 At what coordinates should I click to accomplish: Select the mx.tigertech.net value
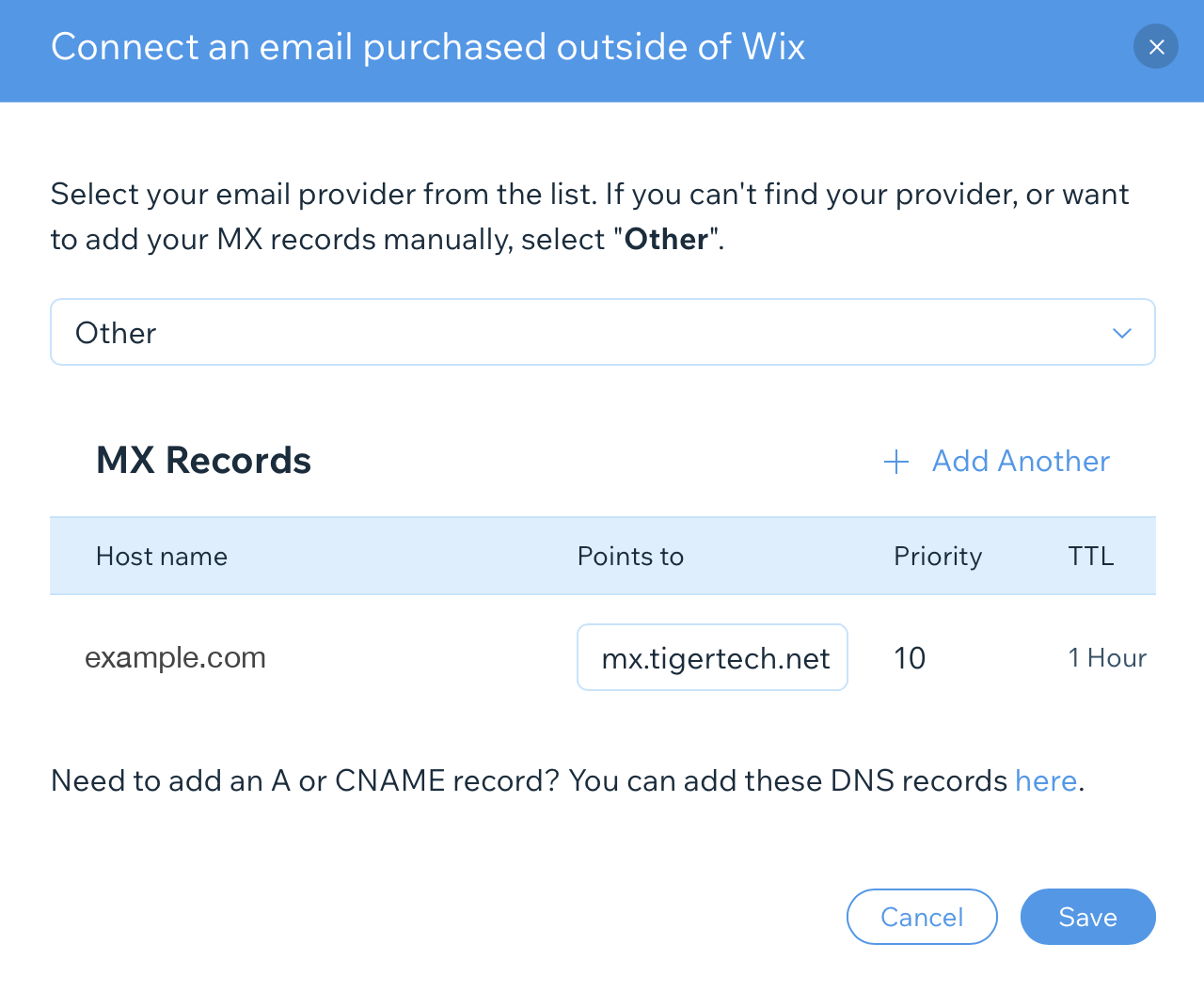712,657
